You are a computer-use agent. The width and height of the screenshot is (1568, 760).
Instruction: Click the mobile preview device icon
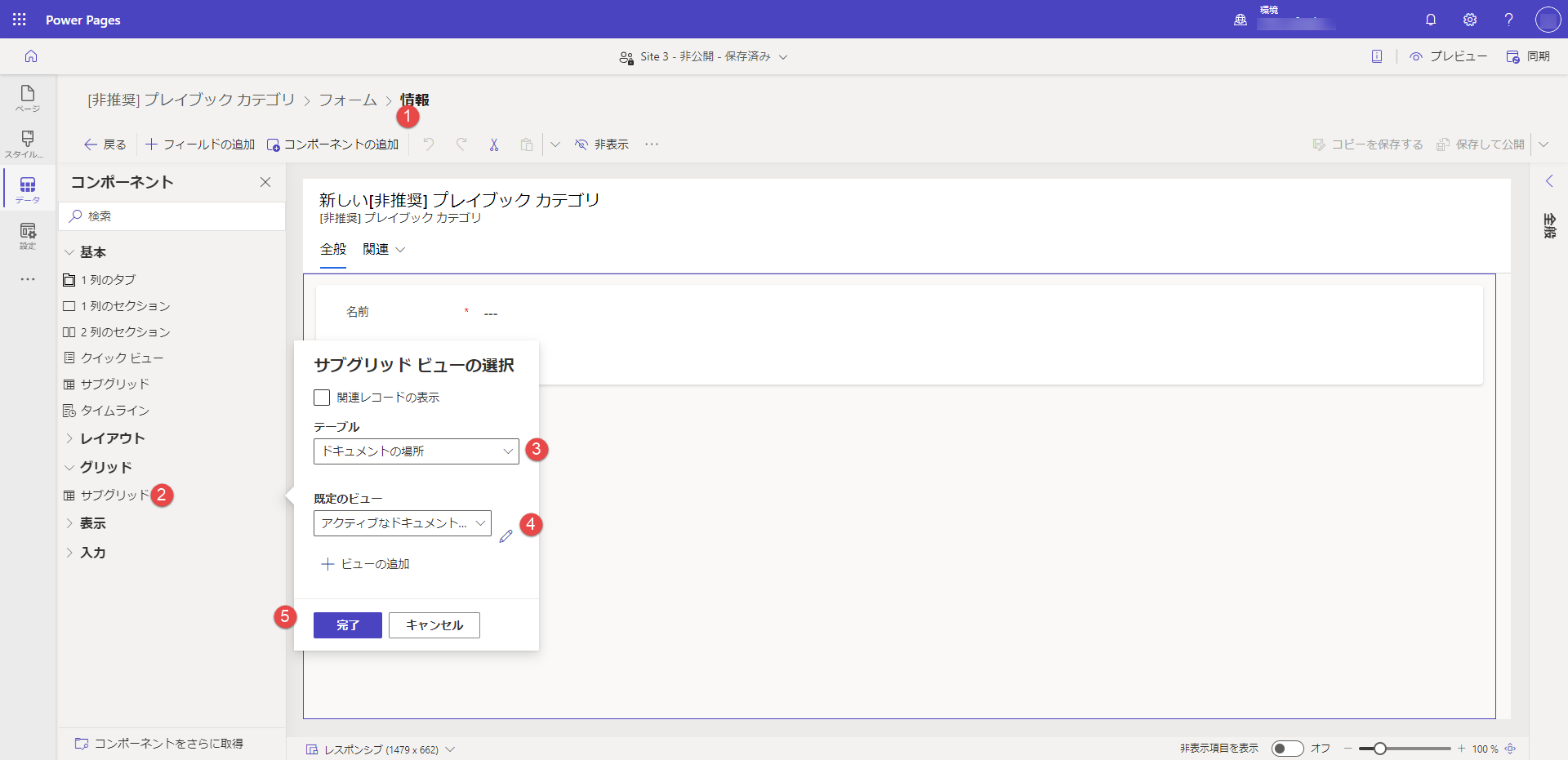[x=1377, y=56]
